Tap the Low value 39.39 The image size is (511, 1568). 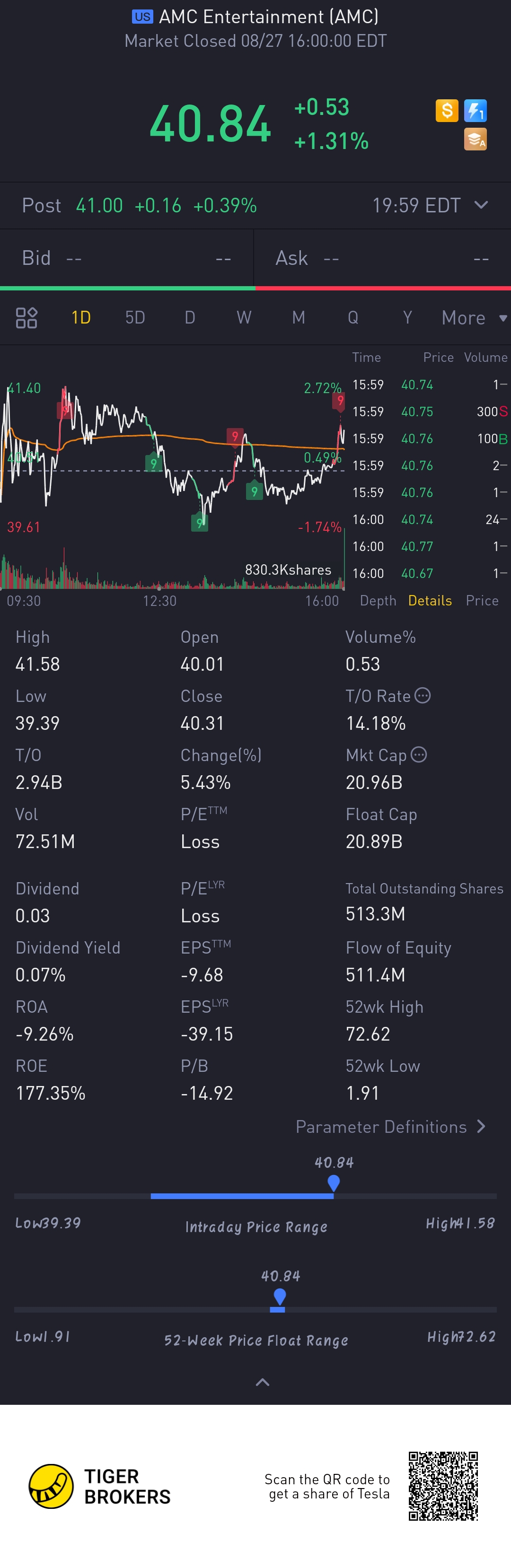(38, 723)
